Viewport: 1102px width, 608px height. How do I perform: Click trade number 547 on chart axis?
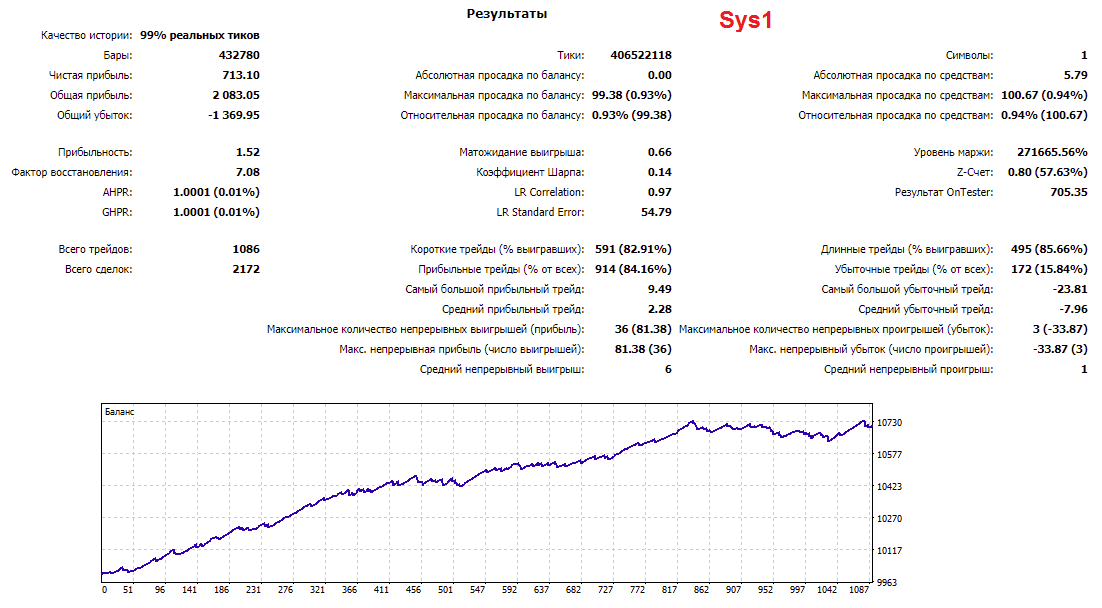[477, 590]
